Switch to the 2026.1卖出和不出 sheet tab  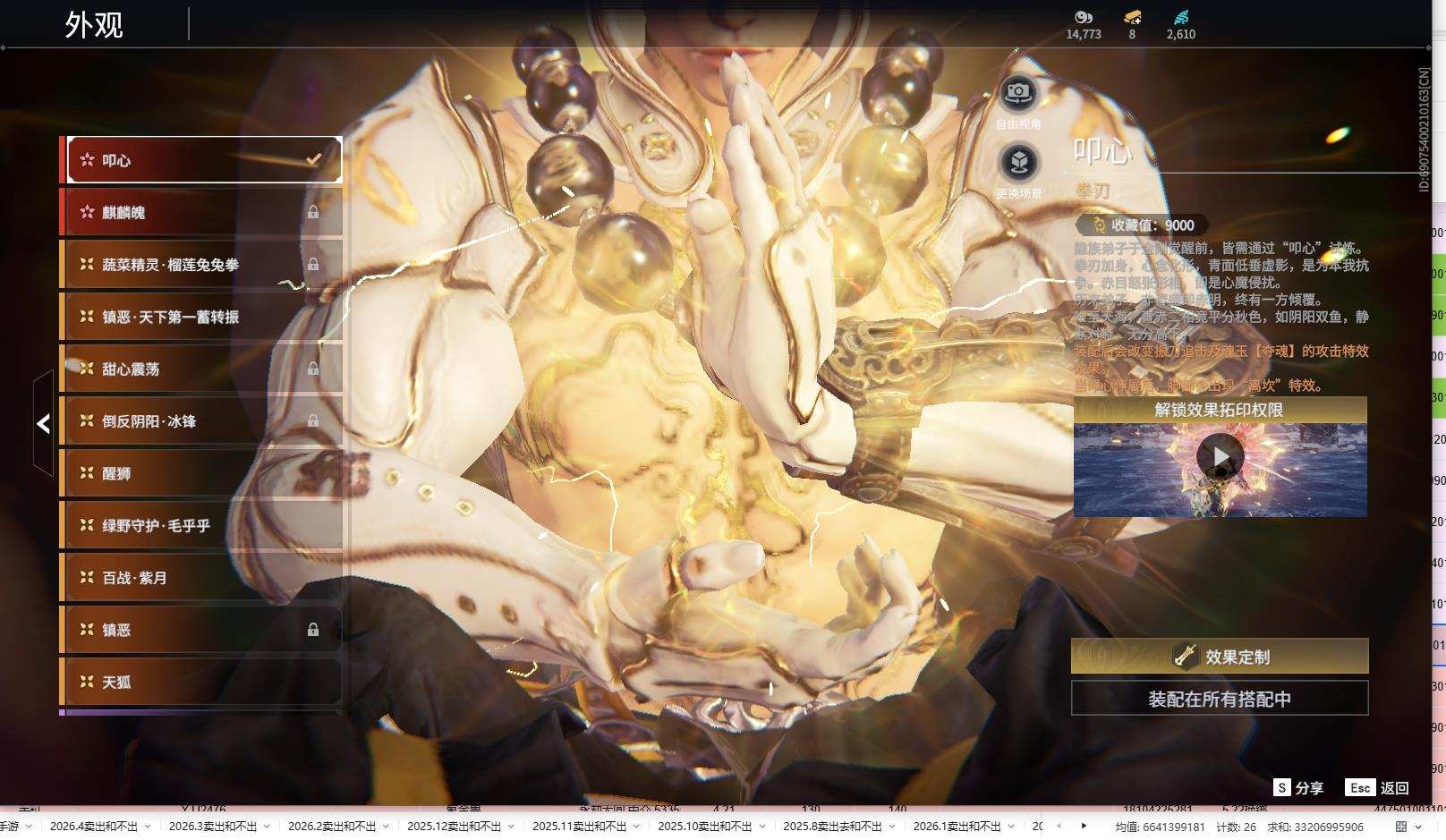click(x=957, y=827)
